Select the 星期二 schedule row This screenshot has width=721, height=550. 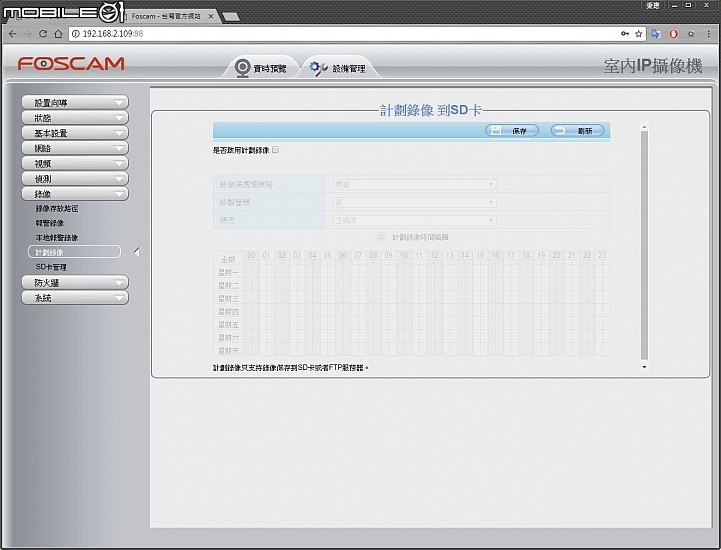tap(228, 285)
